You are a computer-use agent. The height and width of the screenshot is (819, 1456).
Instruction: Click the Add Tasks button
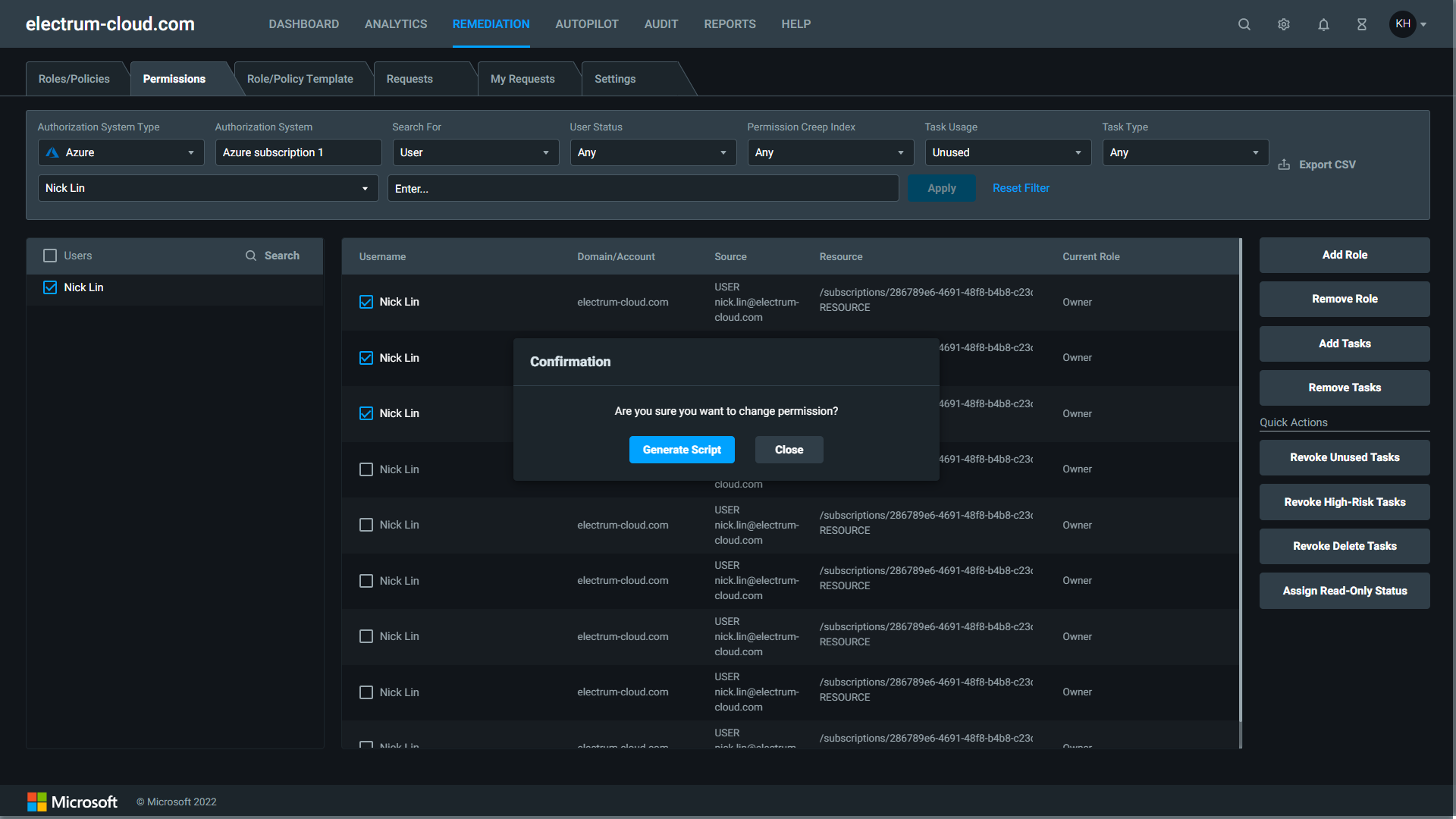pyautogui.click(x=1345, y=344)
